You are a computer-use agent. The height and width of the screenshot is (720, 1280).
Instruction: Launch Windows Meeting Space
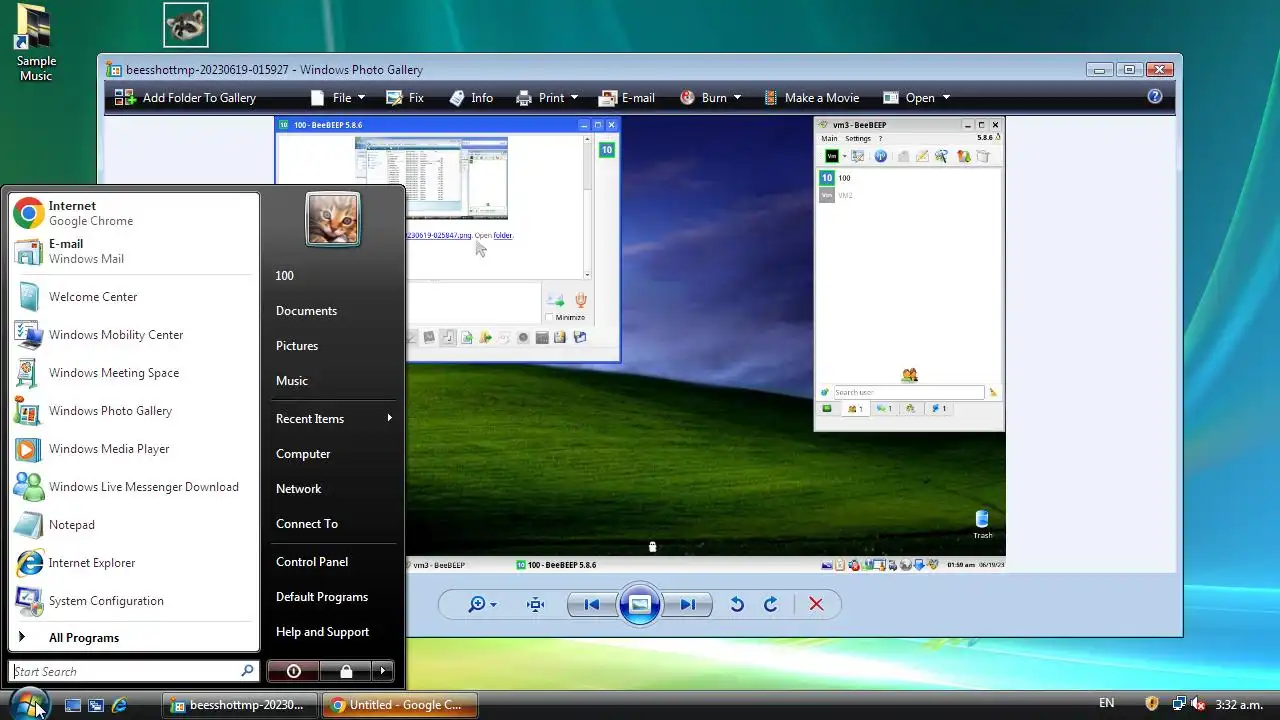tap(133, 373)
